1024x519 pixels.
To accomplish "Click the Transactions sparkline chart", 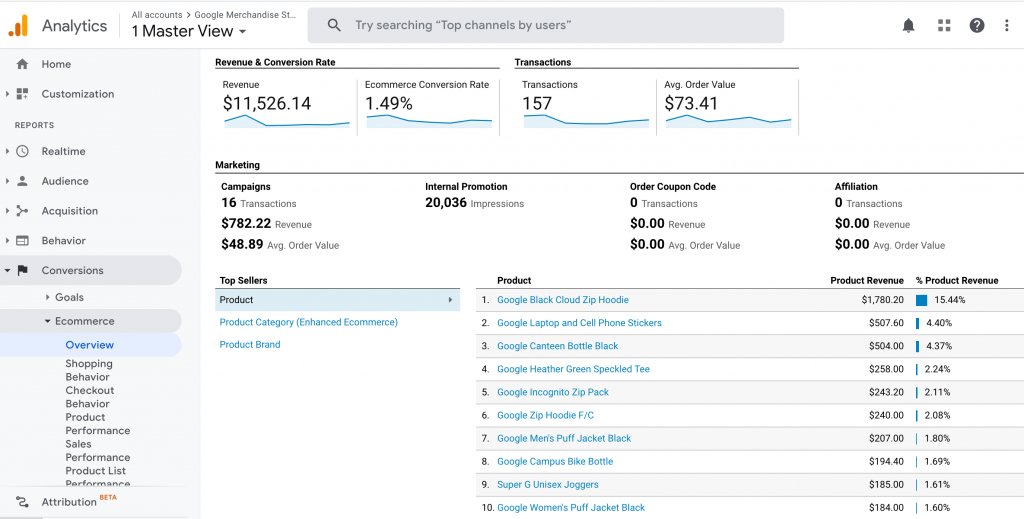I will tap(586, 121).
